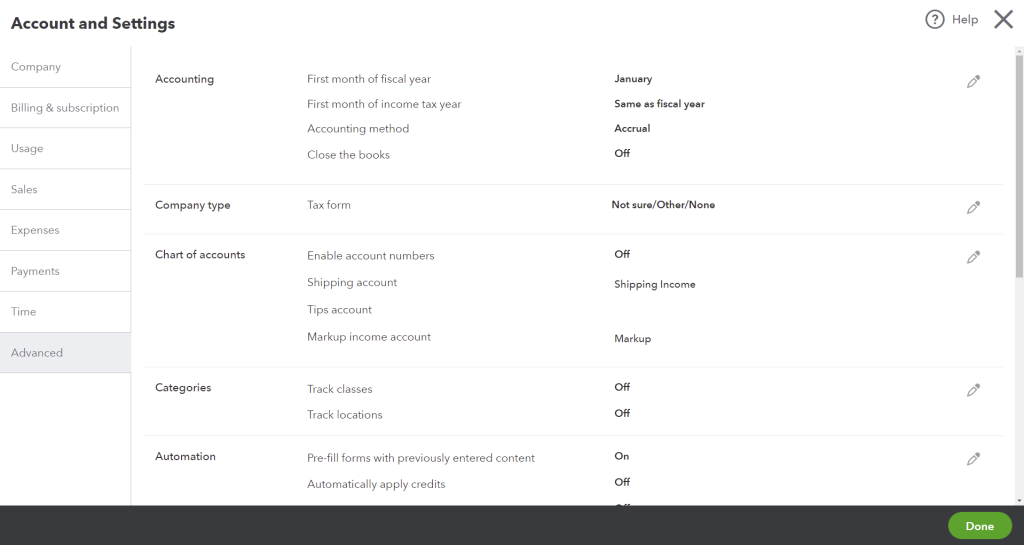1024x545 pixels.
Task: Edit the Company type section via pencil
Action: point(973,208)
